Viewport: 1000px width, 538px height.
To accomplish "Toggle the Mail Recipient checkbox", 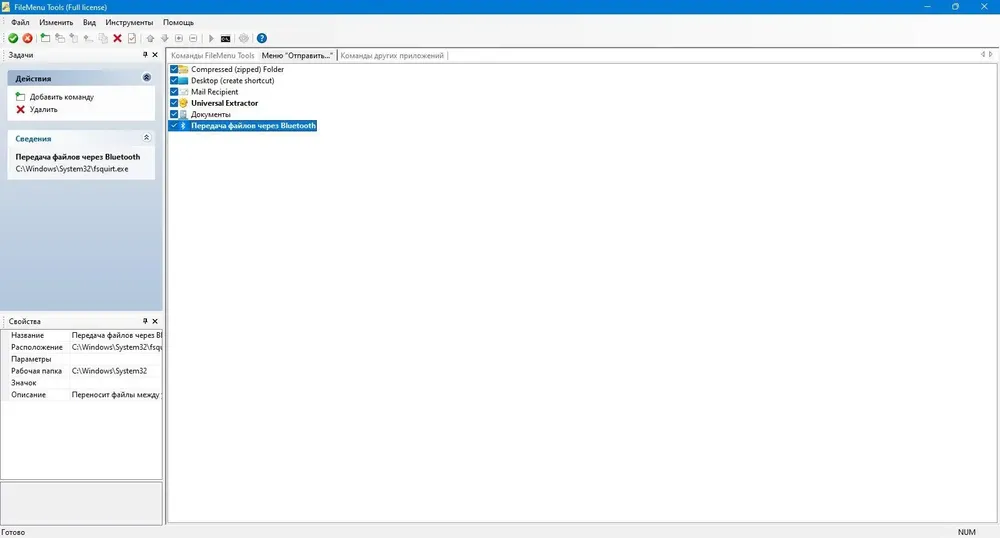I will tap(174, 92).
